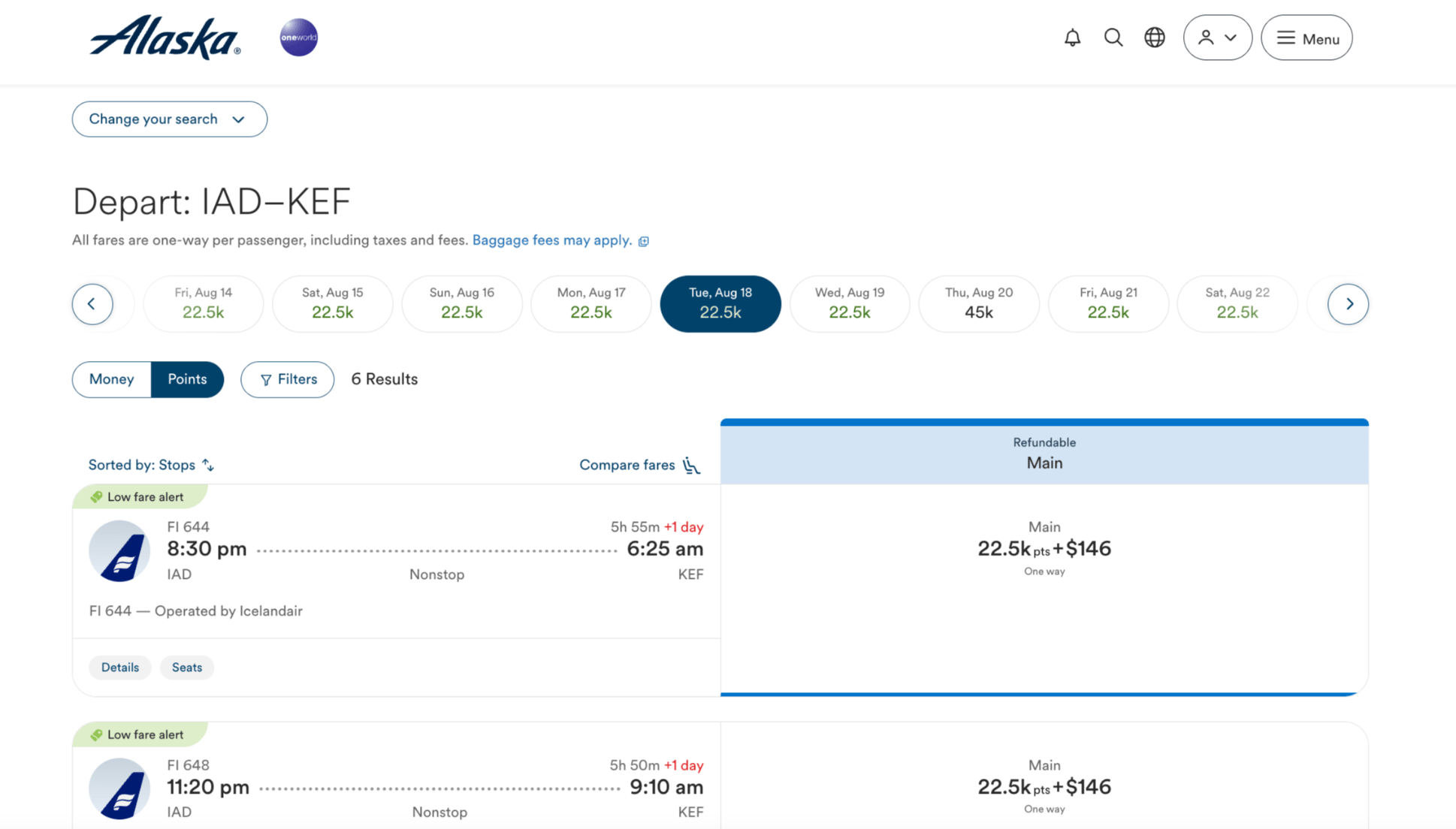Show later dates with the right arrow
This screenshot has height=829, width=1456.
tap(1348, 304)
